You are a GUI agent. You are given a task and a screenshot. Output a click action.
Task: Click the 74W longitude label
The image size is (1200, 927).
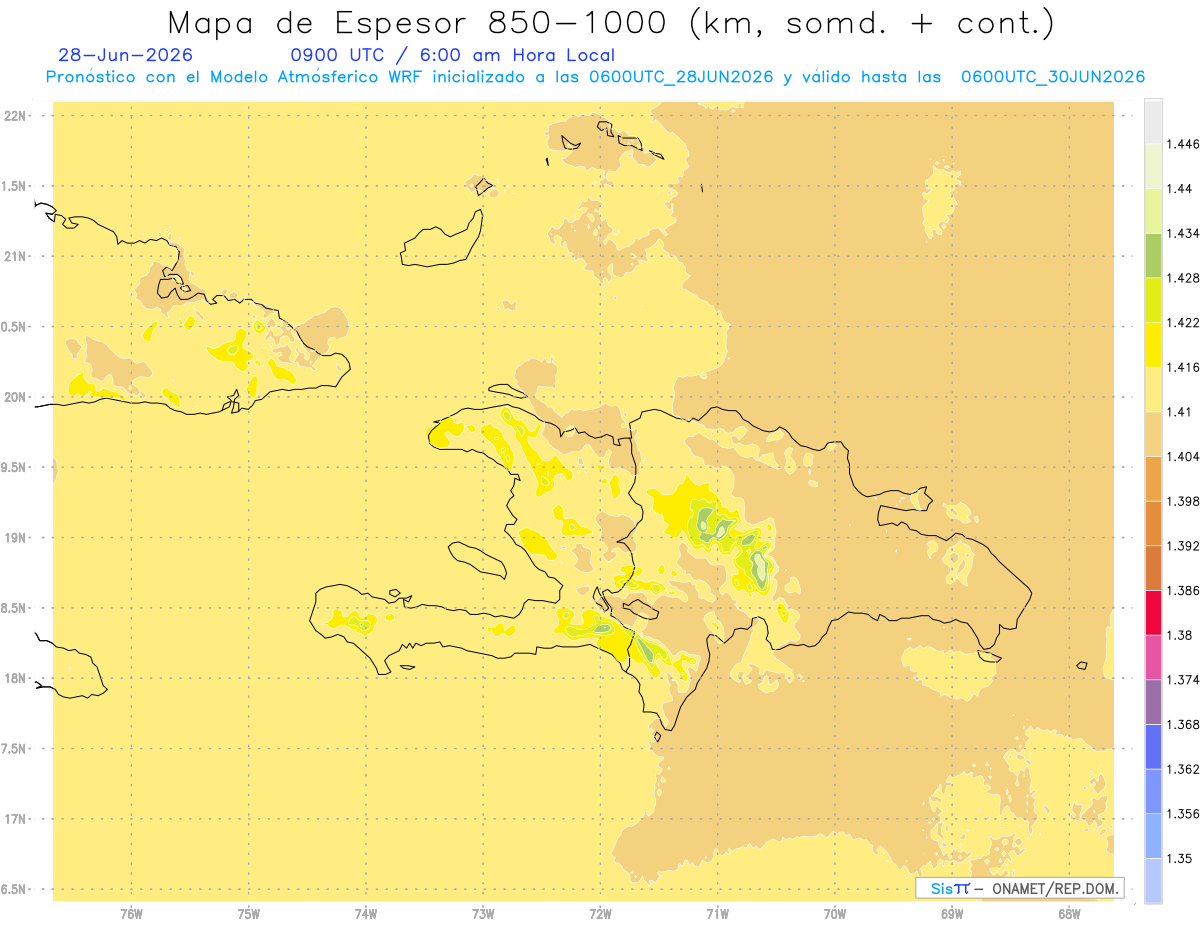(366, 913)
